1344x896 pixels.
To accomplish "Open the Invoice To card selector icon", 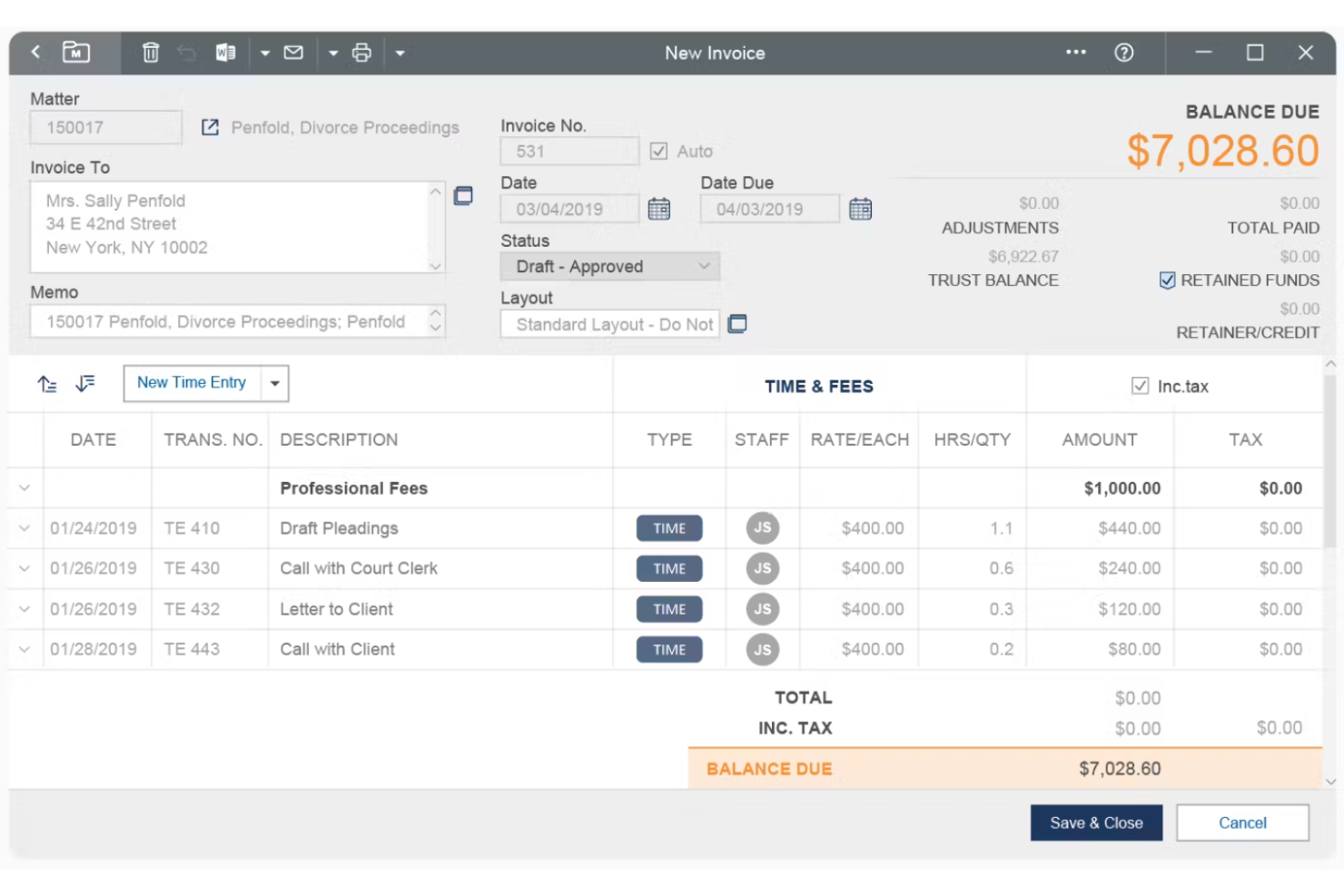I will coord(463,195).
